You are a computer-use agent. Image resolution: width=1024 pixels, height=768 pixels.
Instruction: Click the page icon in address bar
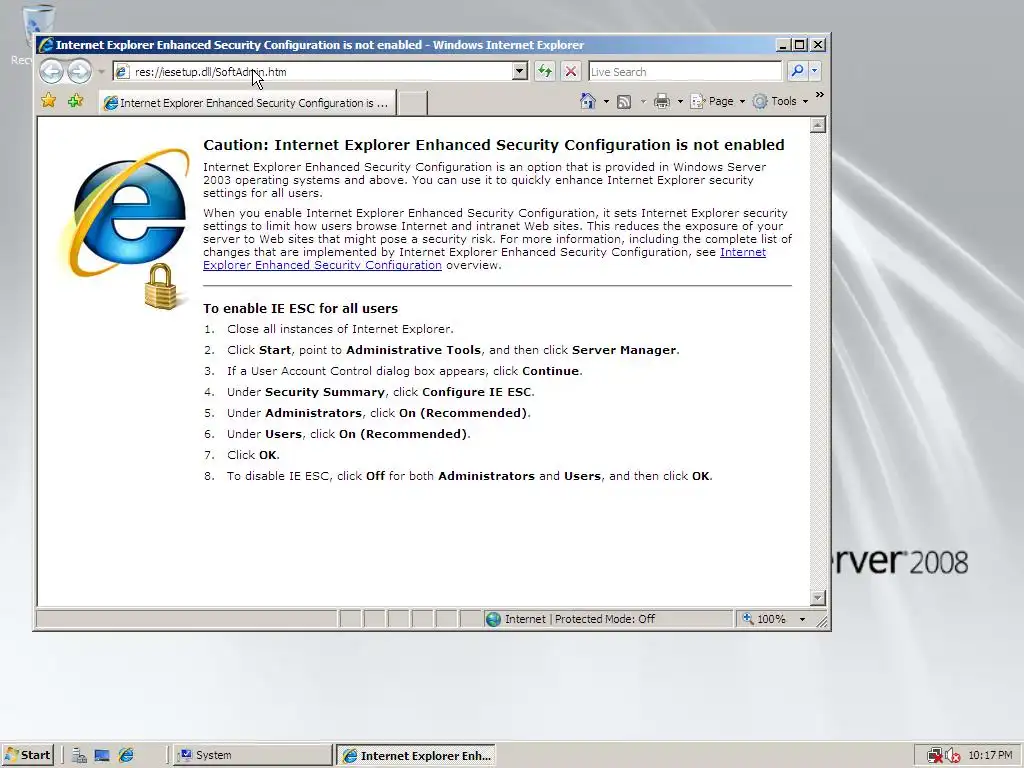122,72
